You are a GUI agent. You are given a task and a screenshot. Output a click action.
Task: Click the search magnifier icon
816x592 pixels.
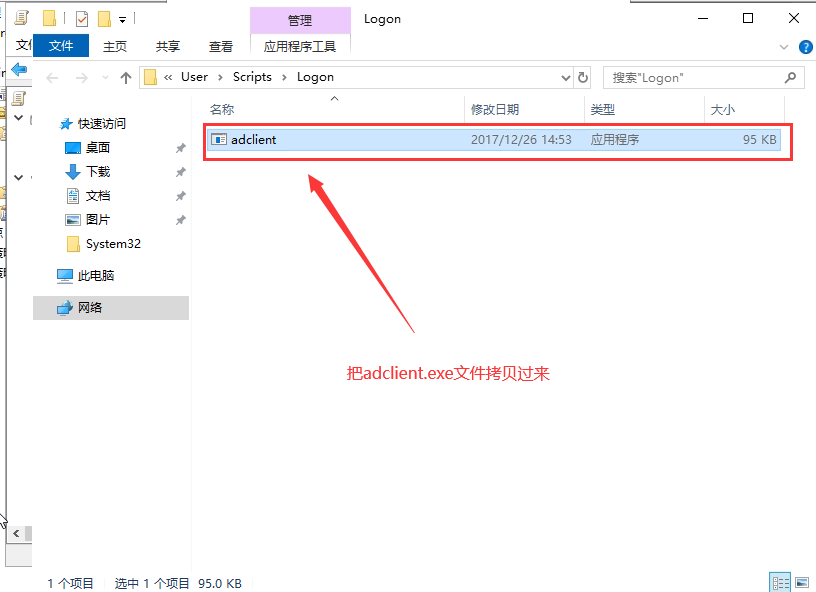[x=790, y=77]
